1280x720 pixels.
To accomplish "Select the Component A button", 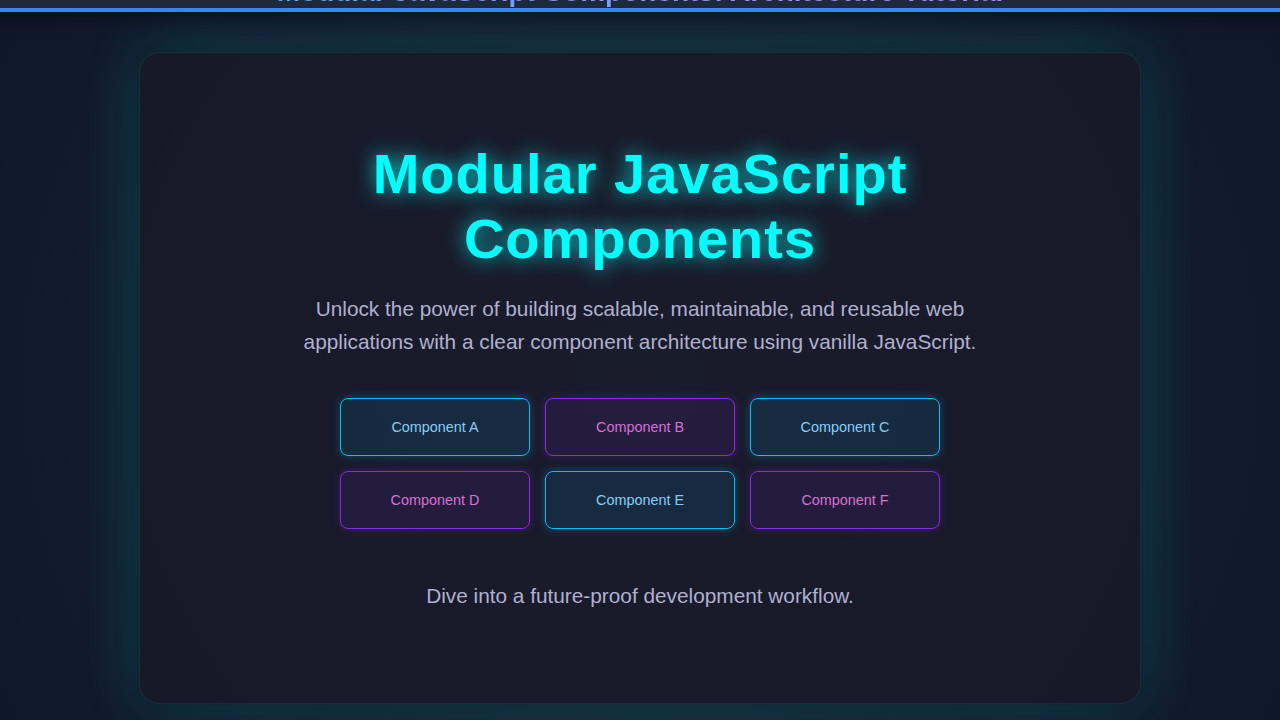I will pos(435,427).
